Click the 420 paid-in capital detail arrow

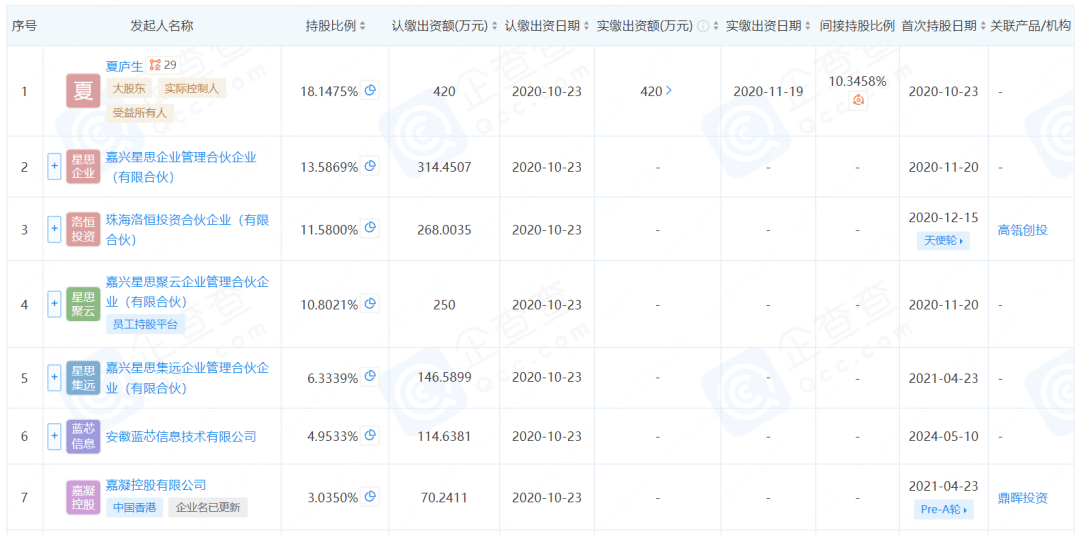(668, 91)
